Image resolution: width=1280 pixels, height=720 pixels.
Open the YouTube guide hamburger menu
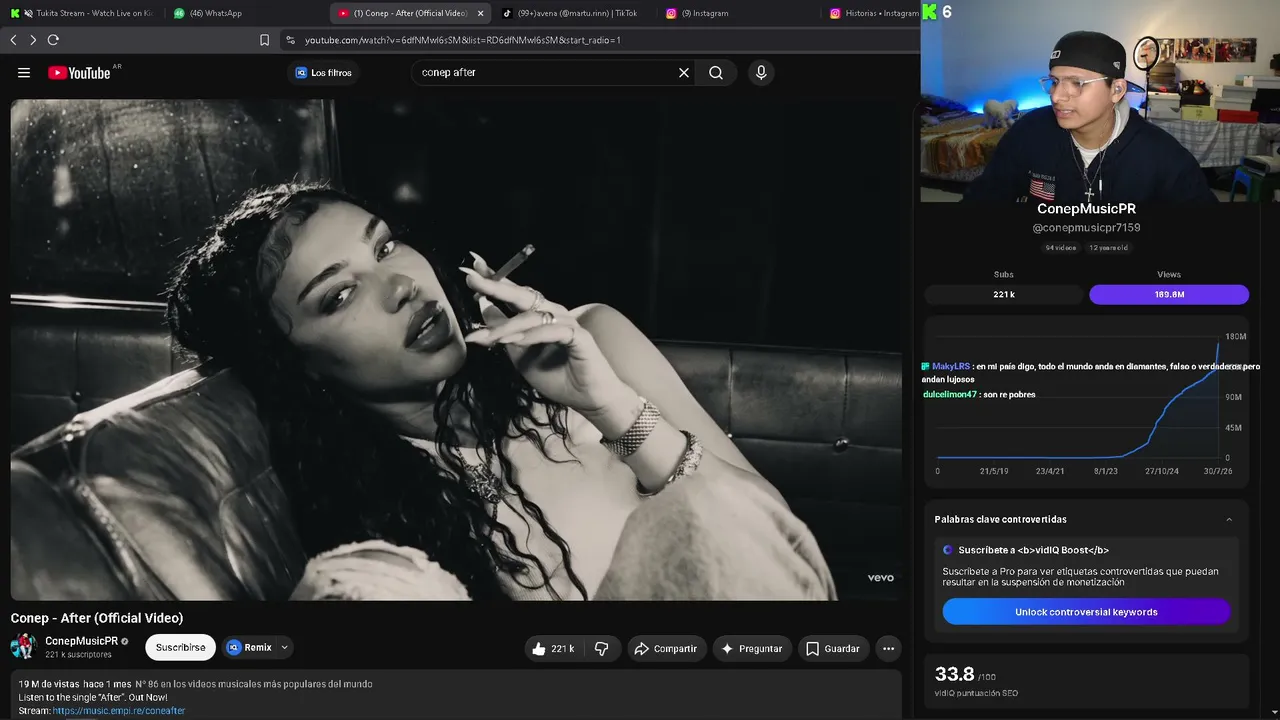[24, 73]
